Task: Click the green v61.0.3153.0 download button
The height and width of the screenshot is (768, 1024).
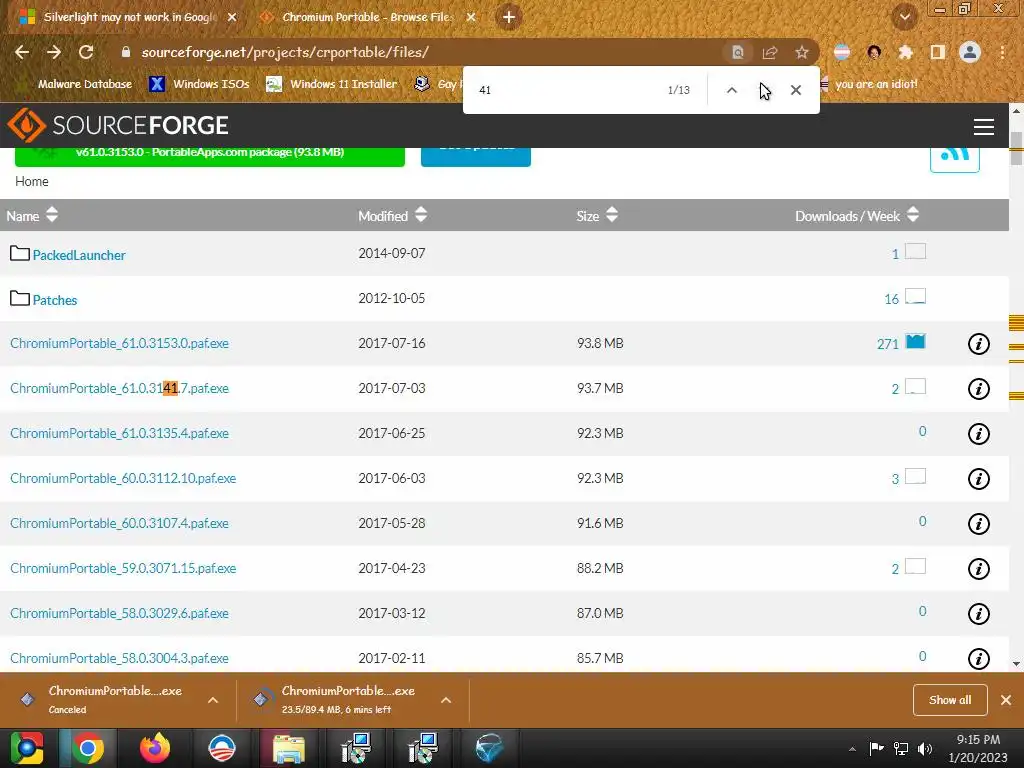Action: (x=210, y=155)
